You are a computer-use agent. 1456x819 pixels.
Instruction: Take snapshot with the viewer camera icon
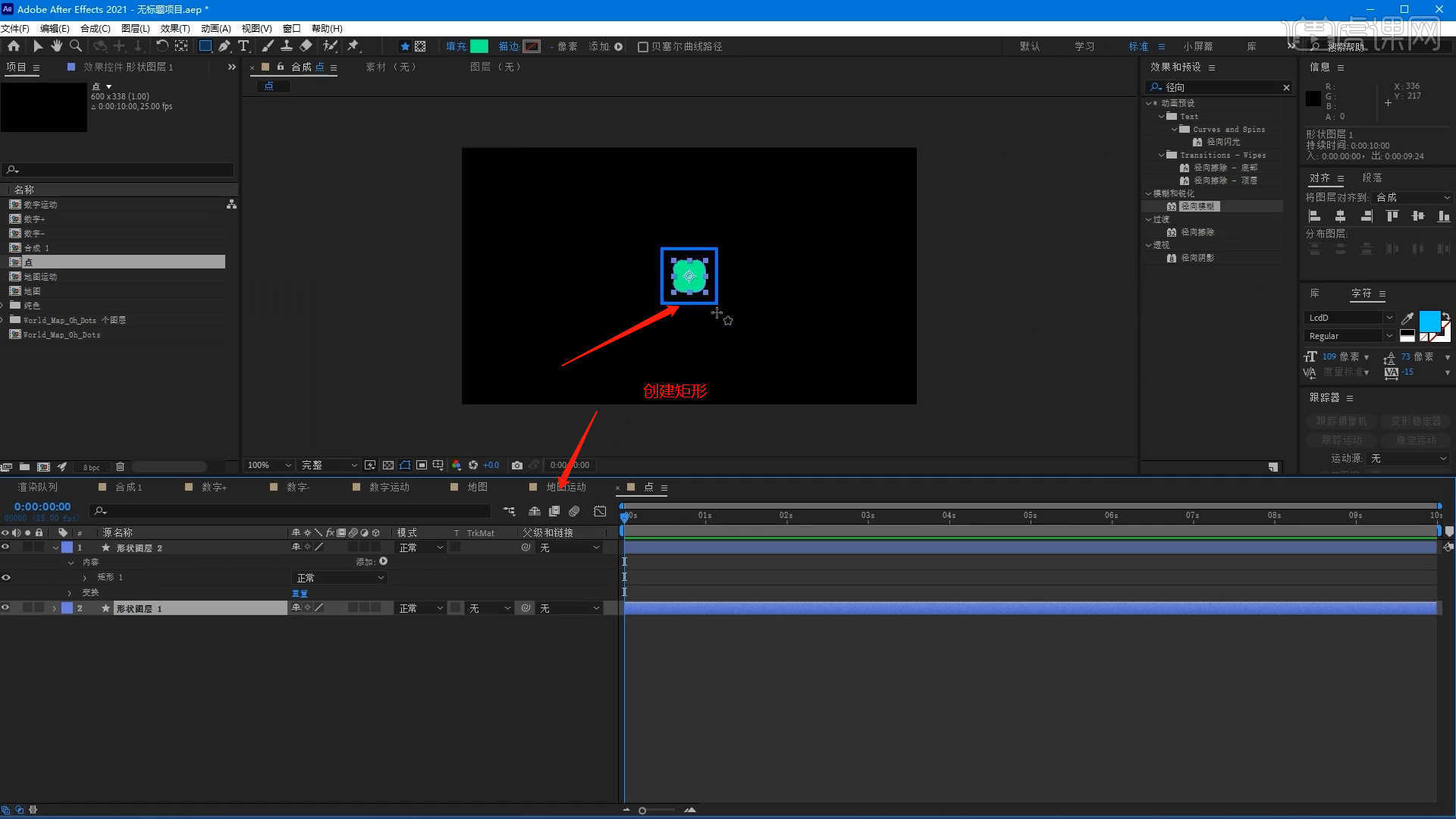click(517, 465)
